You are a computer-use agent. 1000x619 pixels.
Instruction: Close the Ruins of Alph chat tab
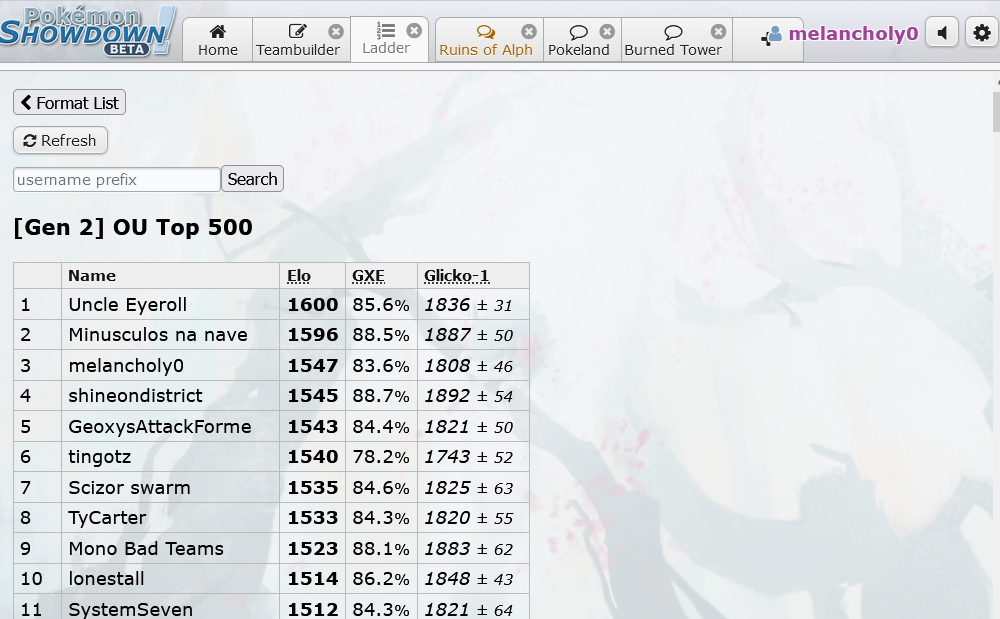[529, 32]
